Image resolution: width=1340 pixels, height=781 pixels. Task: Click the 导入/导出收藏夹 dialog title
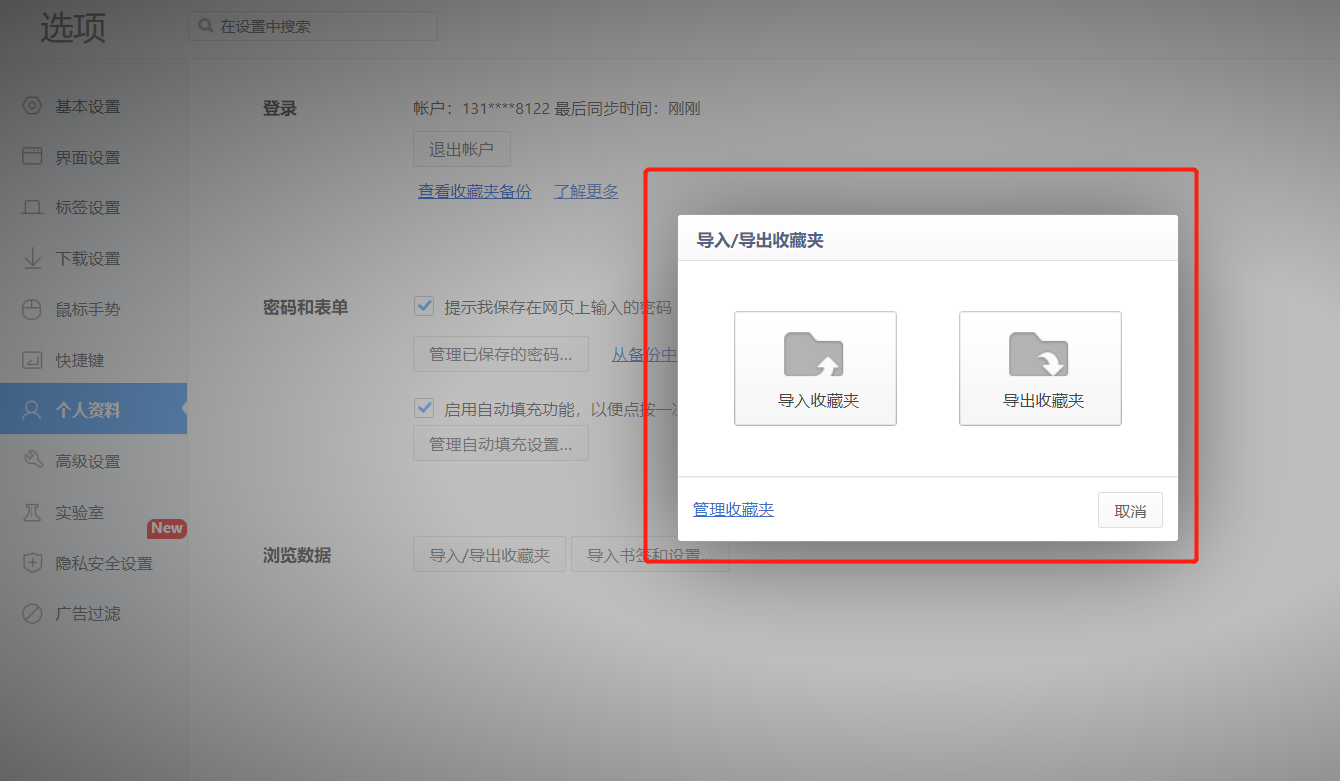(x=760, y=240)
